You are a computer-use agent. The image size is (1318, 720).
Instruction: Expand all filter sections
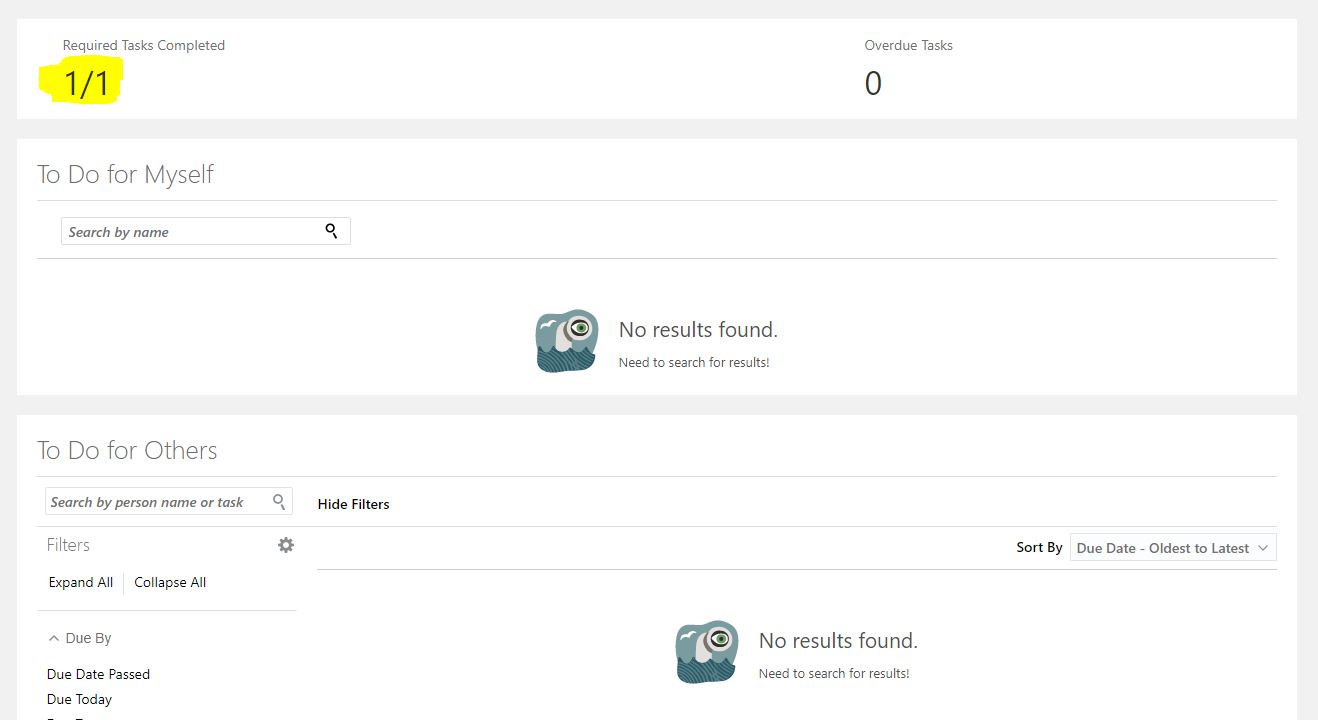[x=80, y=582]
